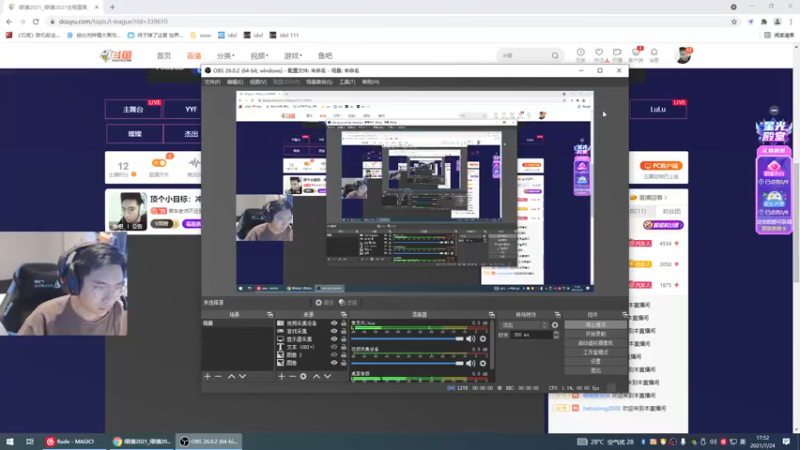The image size is (800, 450).
Task: Move source down in Sources toolbar
Action: coord(328,377)
